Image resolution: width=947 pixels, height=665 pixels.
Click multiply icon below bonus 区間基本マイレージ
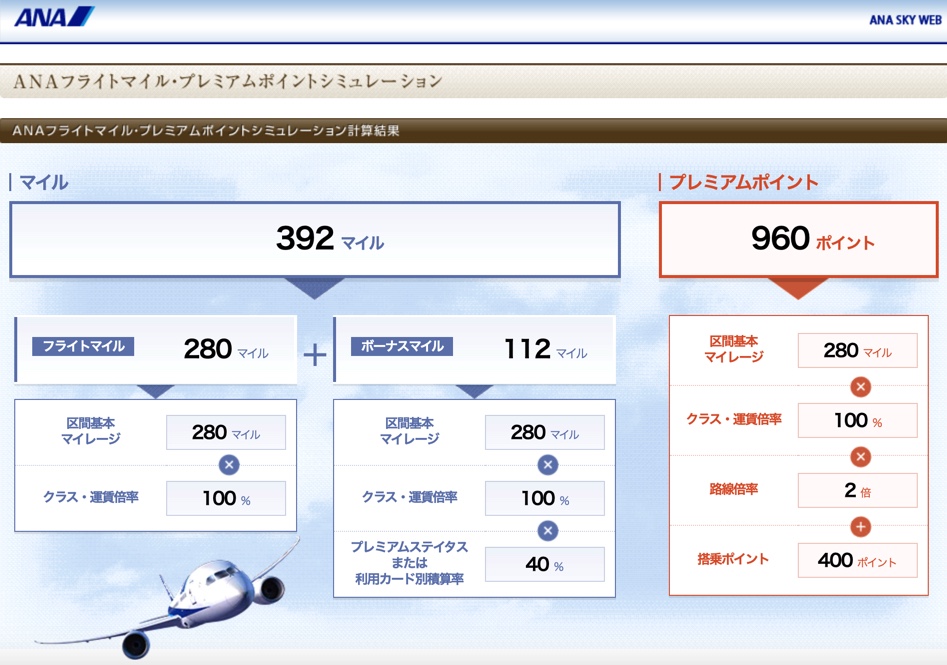(547, 465)
